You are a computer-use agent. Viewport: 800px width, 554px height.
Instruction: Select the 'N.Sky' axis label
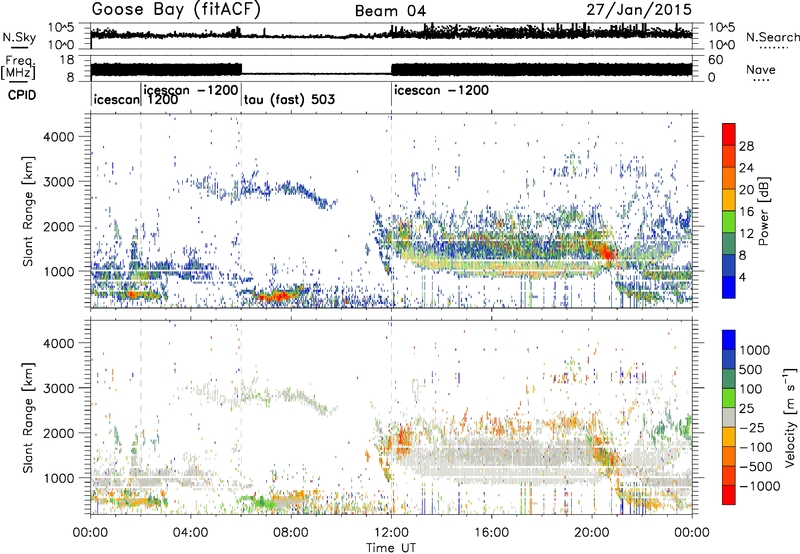pyautogui.click(x=19, y=37)
